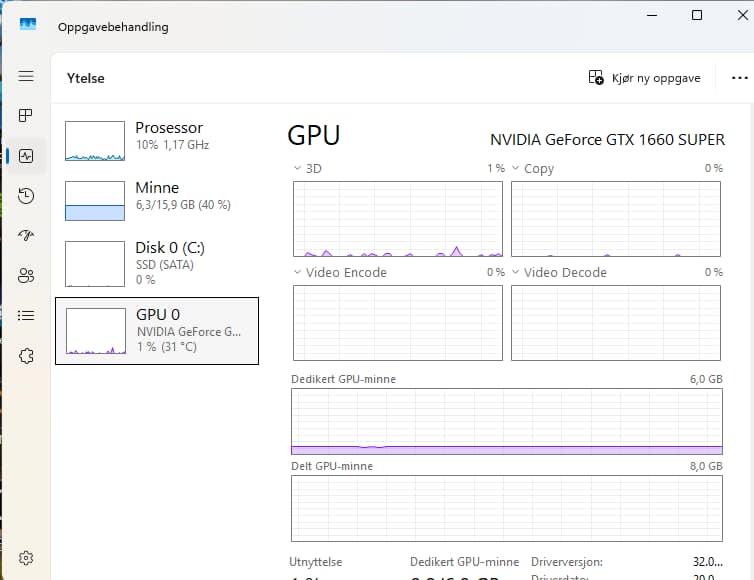Open the Video Encode engine dropdown
Viewport: 754px width, 580px height.
(297, 272)
